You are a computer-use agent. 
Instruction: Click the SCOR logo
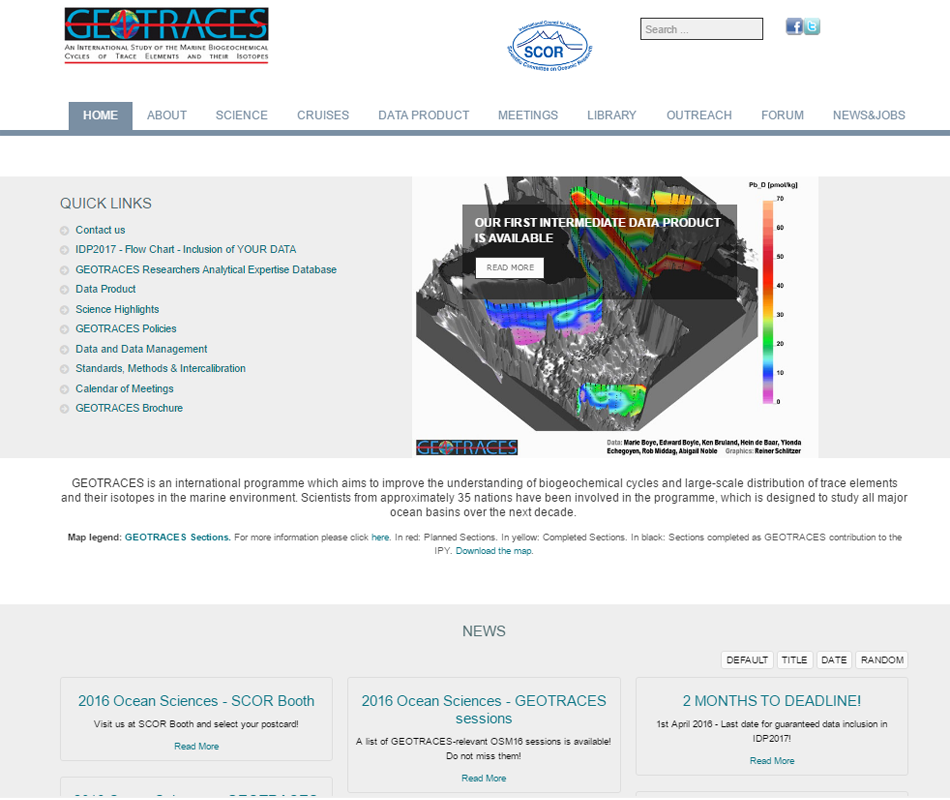550,46
